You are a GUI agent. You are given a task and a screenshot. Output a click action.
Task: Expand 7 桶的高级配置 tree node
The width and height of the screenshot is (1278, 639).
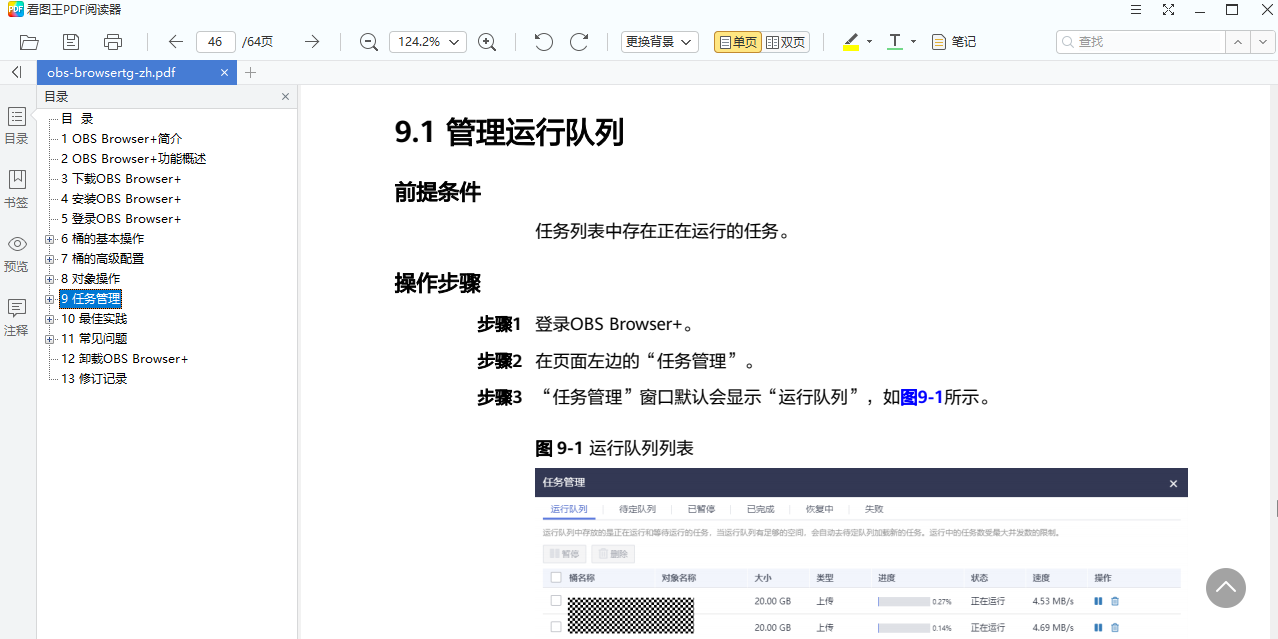tap(50, 259)
